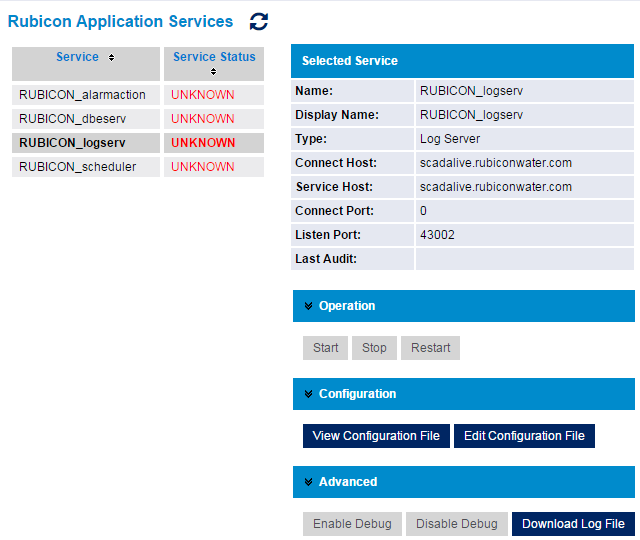
Task: Click the refresh services icon
Action: (259, 22)
